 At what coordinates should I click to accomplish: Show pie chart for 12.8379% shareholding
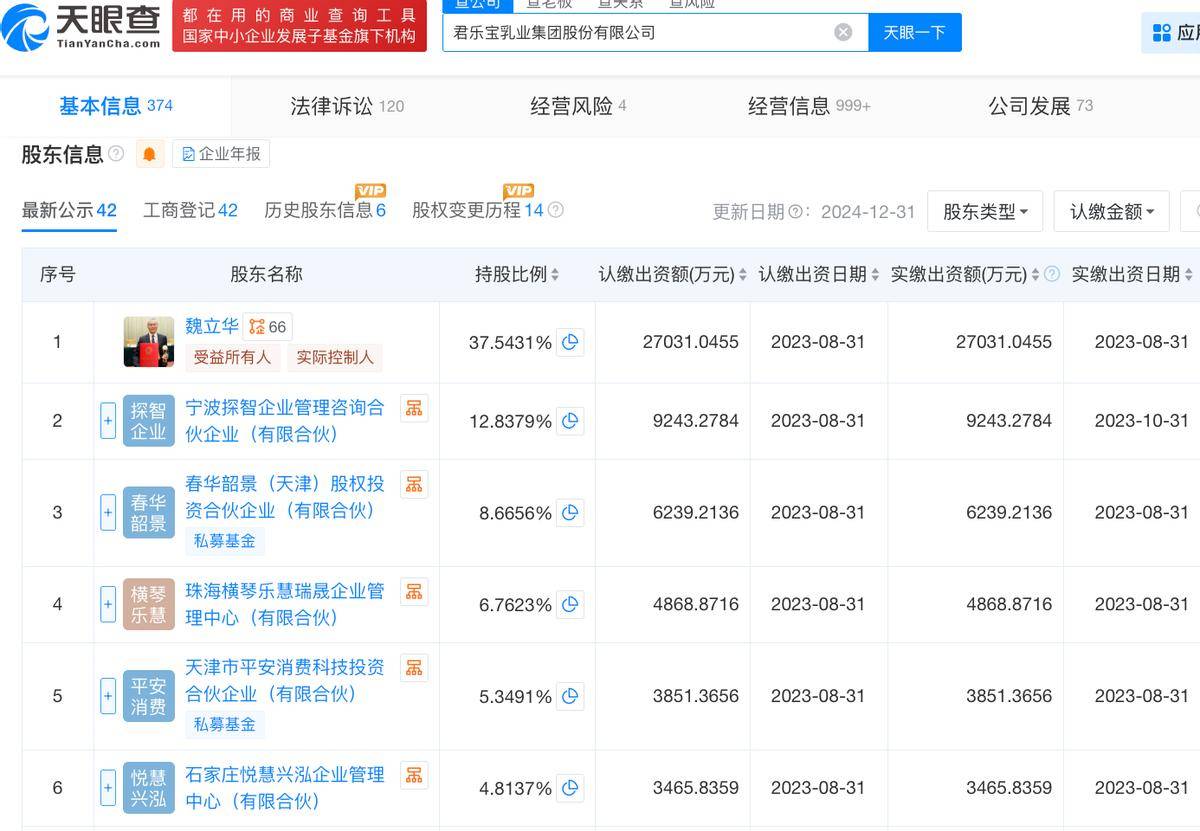point(570,422)
